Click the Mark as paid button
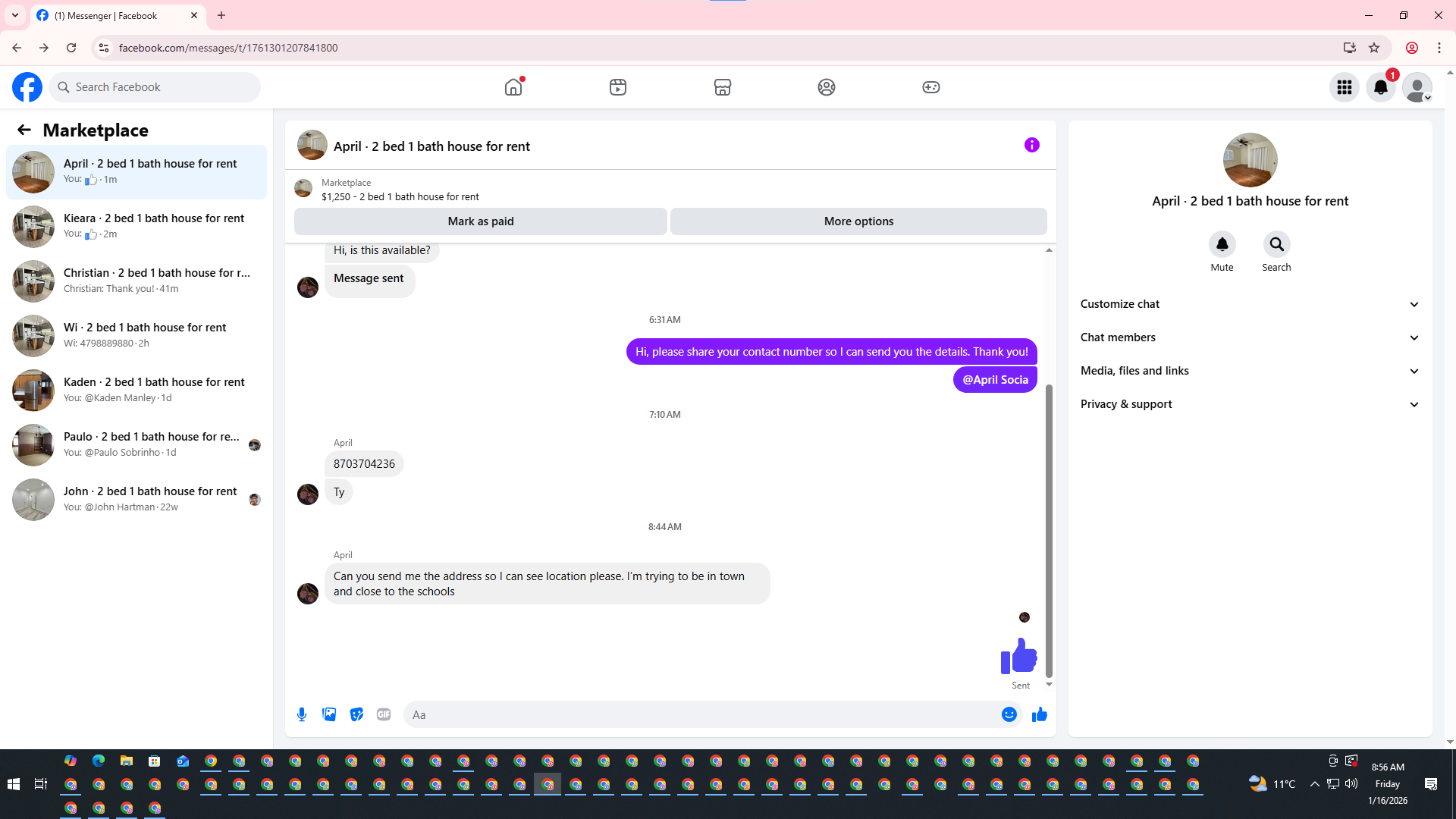This screenshot has width=1456, height=819. 480,221
